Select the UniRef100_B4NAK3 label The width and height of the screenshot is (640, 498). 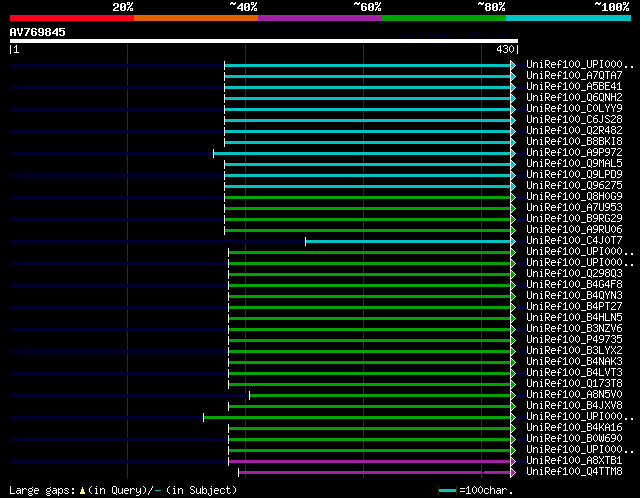[x=574, y=362]
